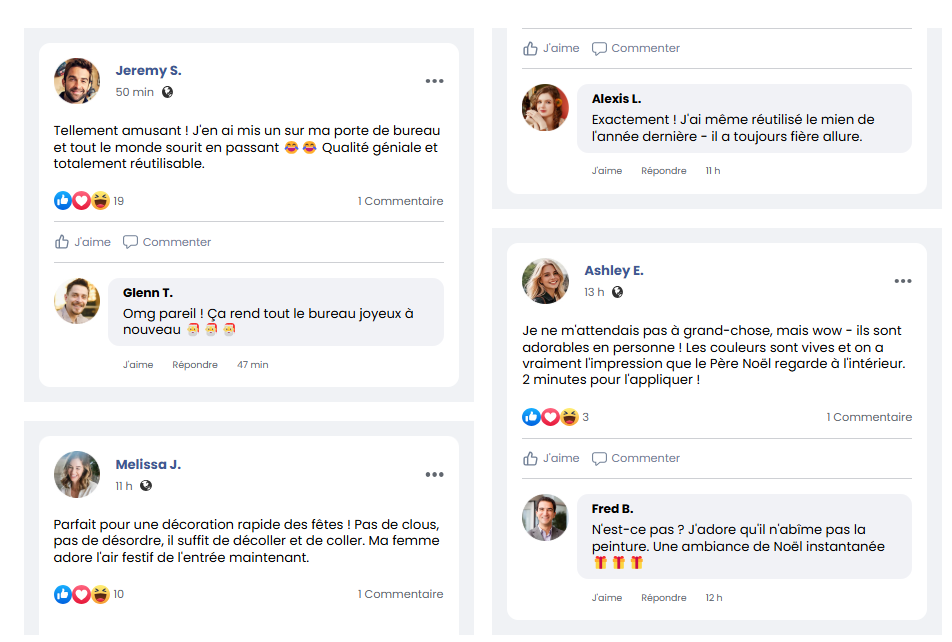The image size is (952, 642).
Task: Like Glenn T.'s comment with J'aime
Action: pos(138,365)
